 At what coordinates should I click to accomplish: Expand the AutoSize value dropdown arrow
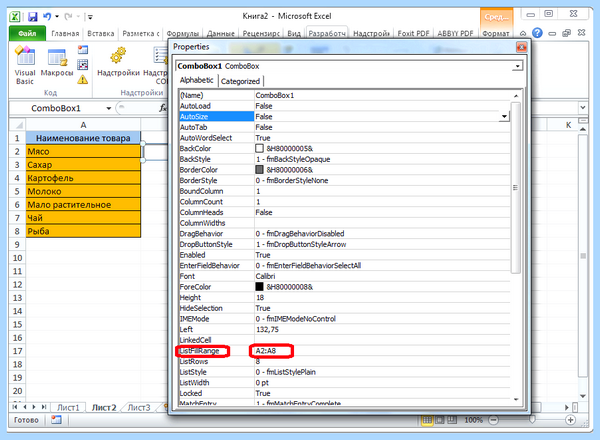tap(504, 116)
